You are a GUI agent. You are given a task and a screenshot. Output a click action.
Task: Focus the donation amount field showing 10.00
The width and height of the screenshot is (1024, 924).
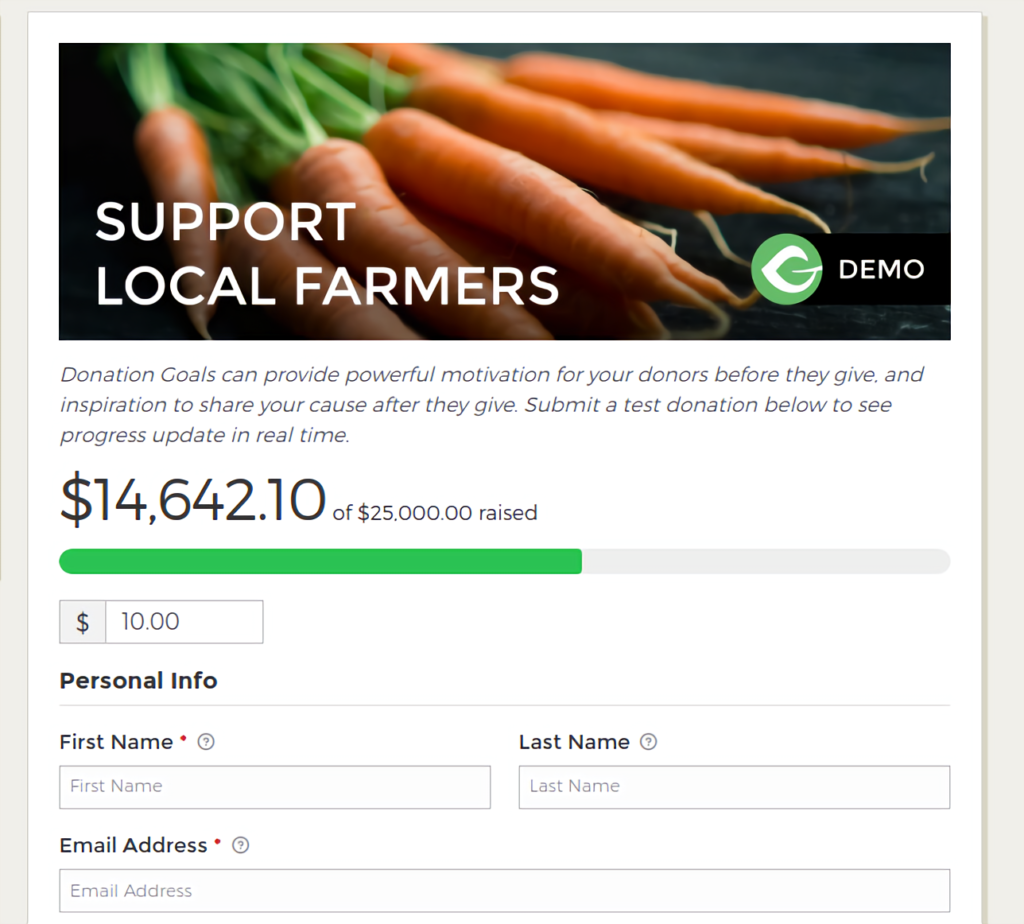click(x=184, y=622)
